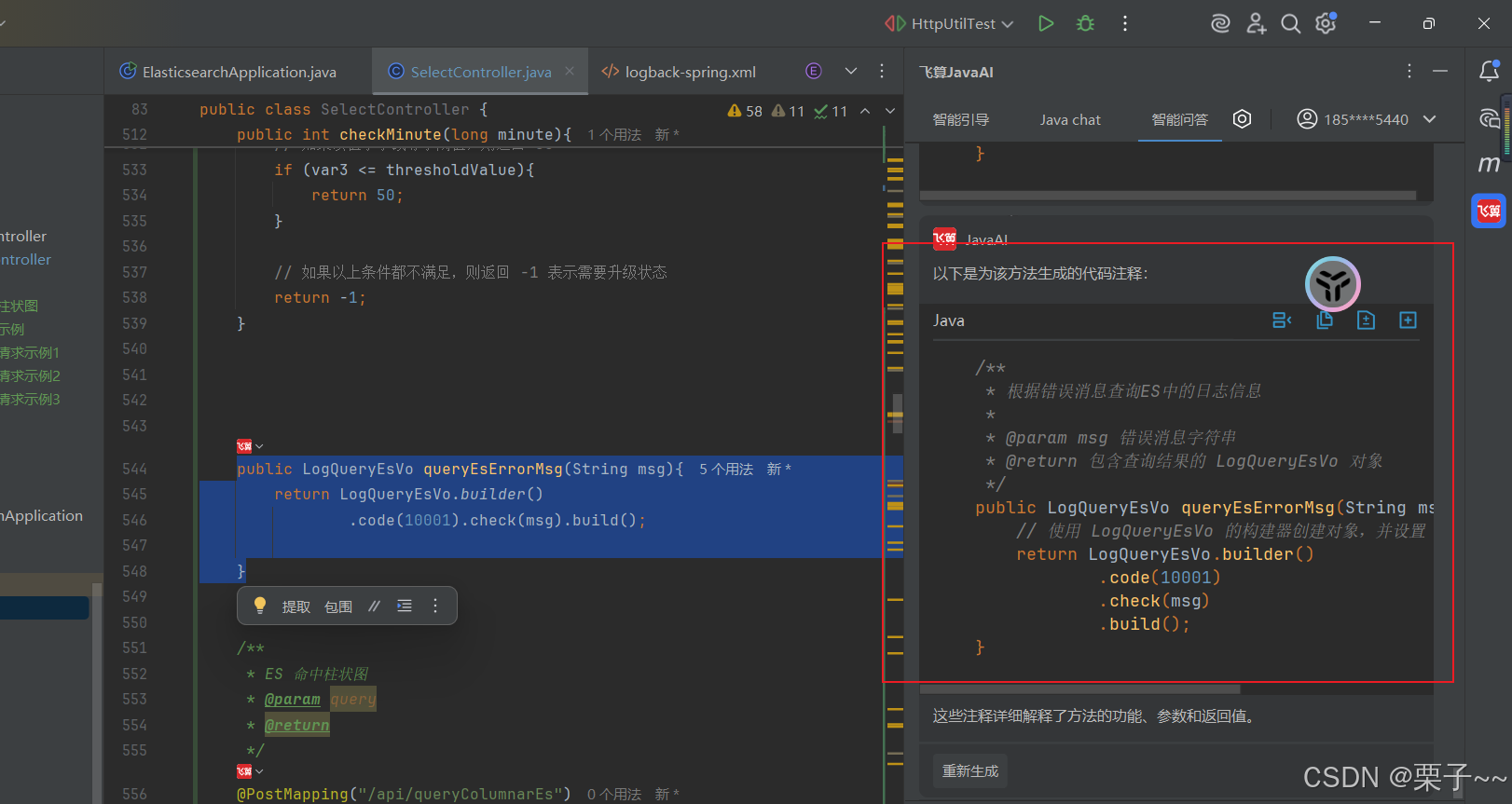
Task: Click the line number 544 in the gutter
Action: [134, 469]
